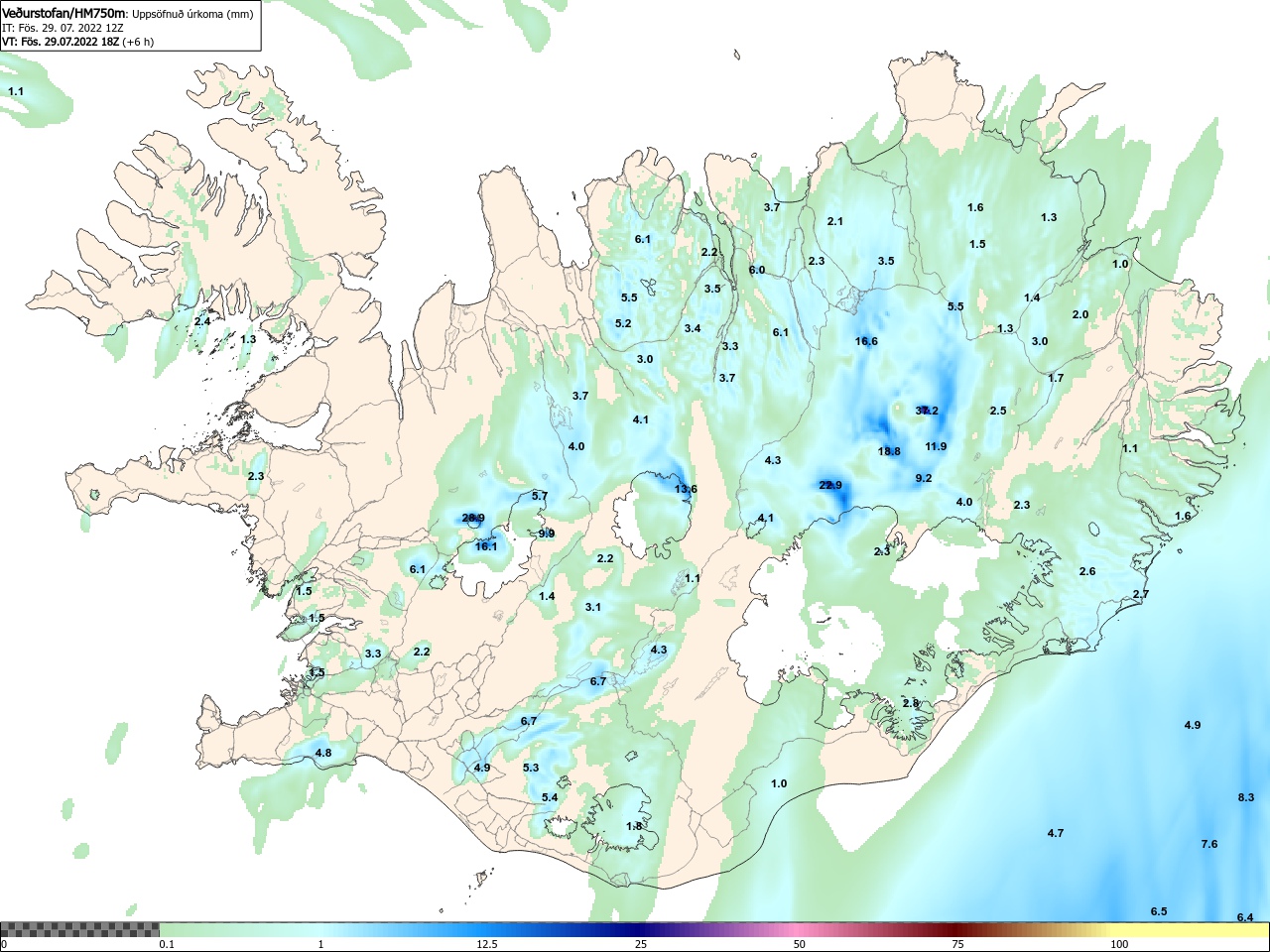1270x952 pixels.
Task: Click the 2.0 precipitation value
Action: tap(1080, 314)
